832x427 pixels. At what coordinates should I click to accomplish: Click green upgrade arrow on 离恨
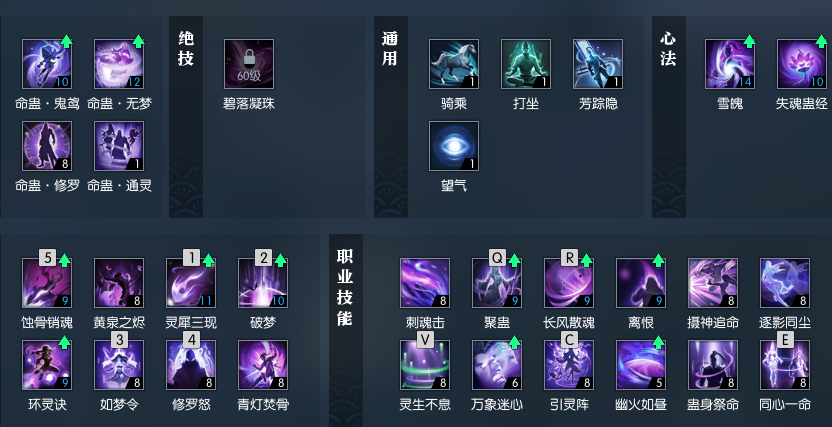tap(658, 260)
